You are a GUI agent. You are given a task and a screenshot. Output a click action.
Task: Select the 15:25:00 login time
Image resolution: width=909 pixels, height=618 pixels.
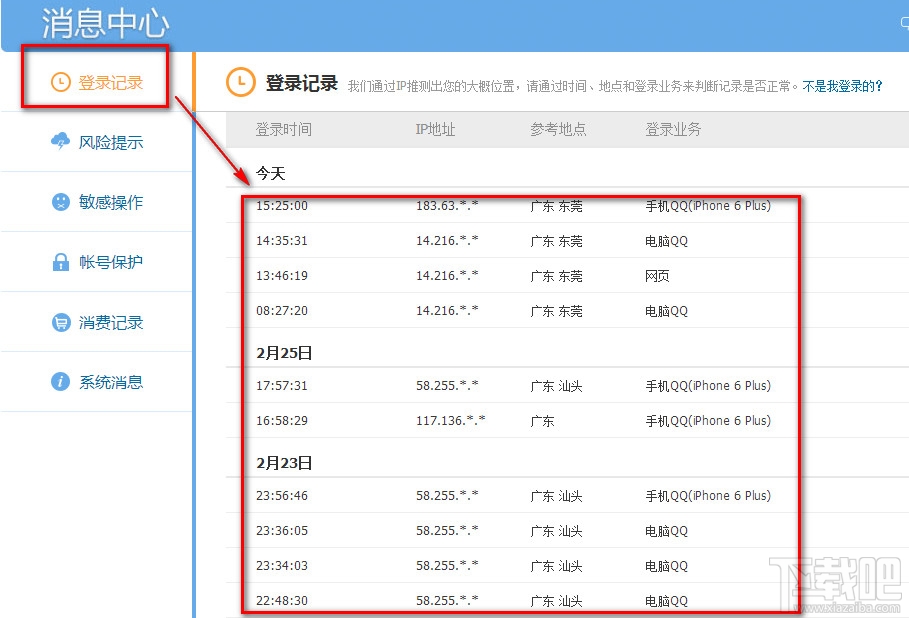coord(282,206)
